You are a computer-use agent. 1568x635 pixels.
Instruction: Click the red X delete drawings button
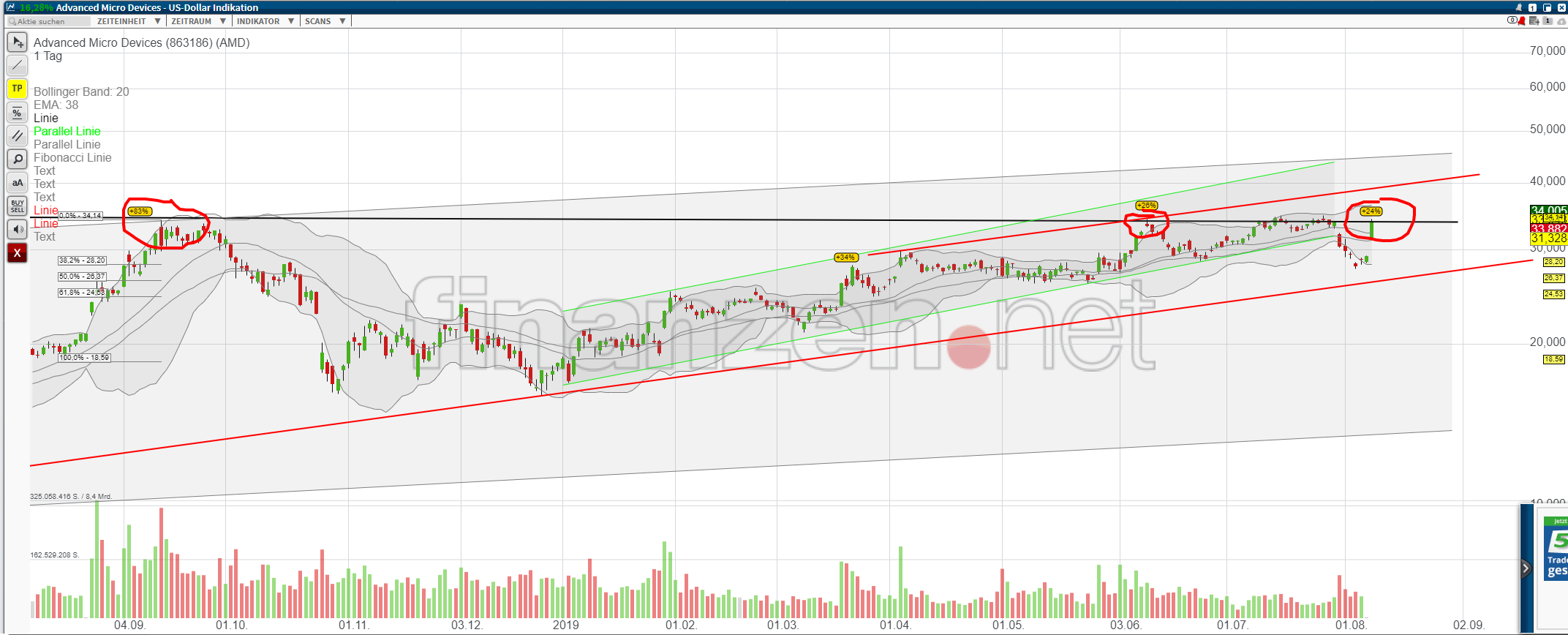click(18, 252)
